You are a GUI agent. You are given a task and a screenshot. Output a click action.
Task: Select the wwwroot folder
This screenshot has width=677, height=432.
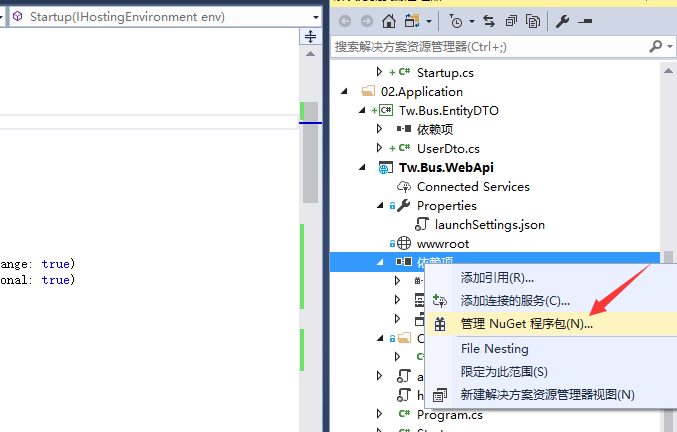pyautogui.click(x=443, y=244)
